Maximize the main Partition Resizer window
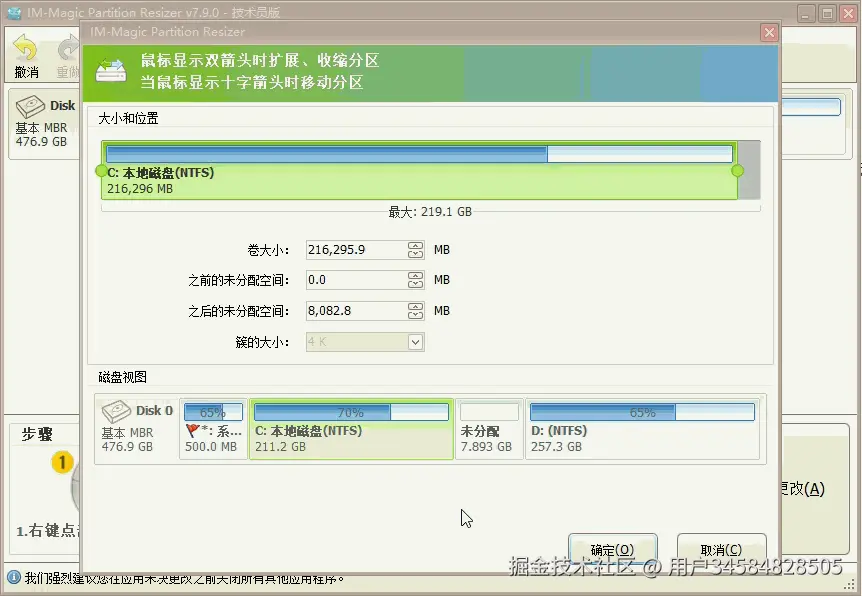The width and height of the screenshot is (862, 596). tap(827, 13)
